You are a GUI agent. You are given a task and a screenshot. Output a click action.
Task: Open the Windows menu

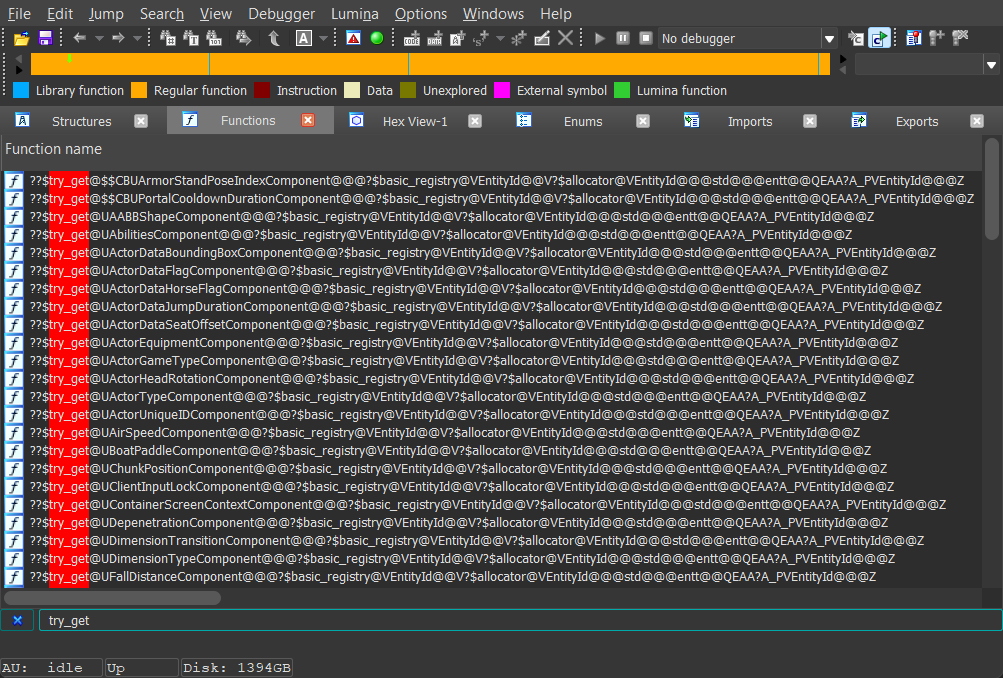point(493,13)
